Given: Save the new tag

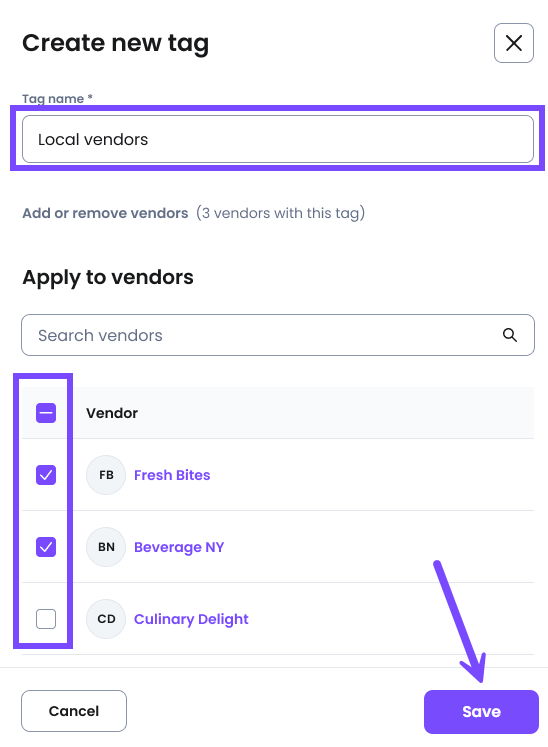Looking at the screenshot, I should click(481, 712).
